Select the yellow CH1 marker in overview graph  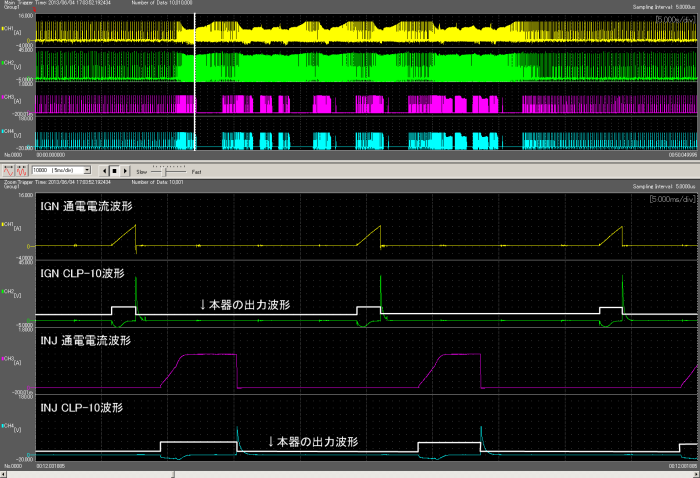coord(3,29)
